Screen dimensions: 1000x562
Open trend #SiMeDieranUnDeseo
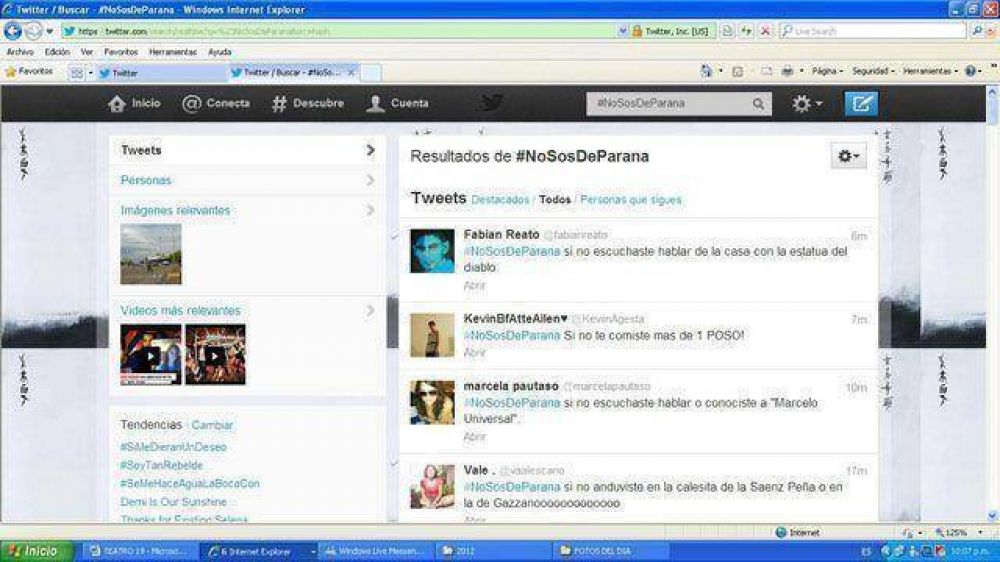click(173, 447)
